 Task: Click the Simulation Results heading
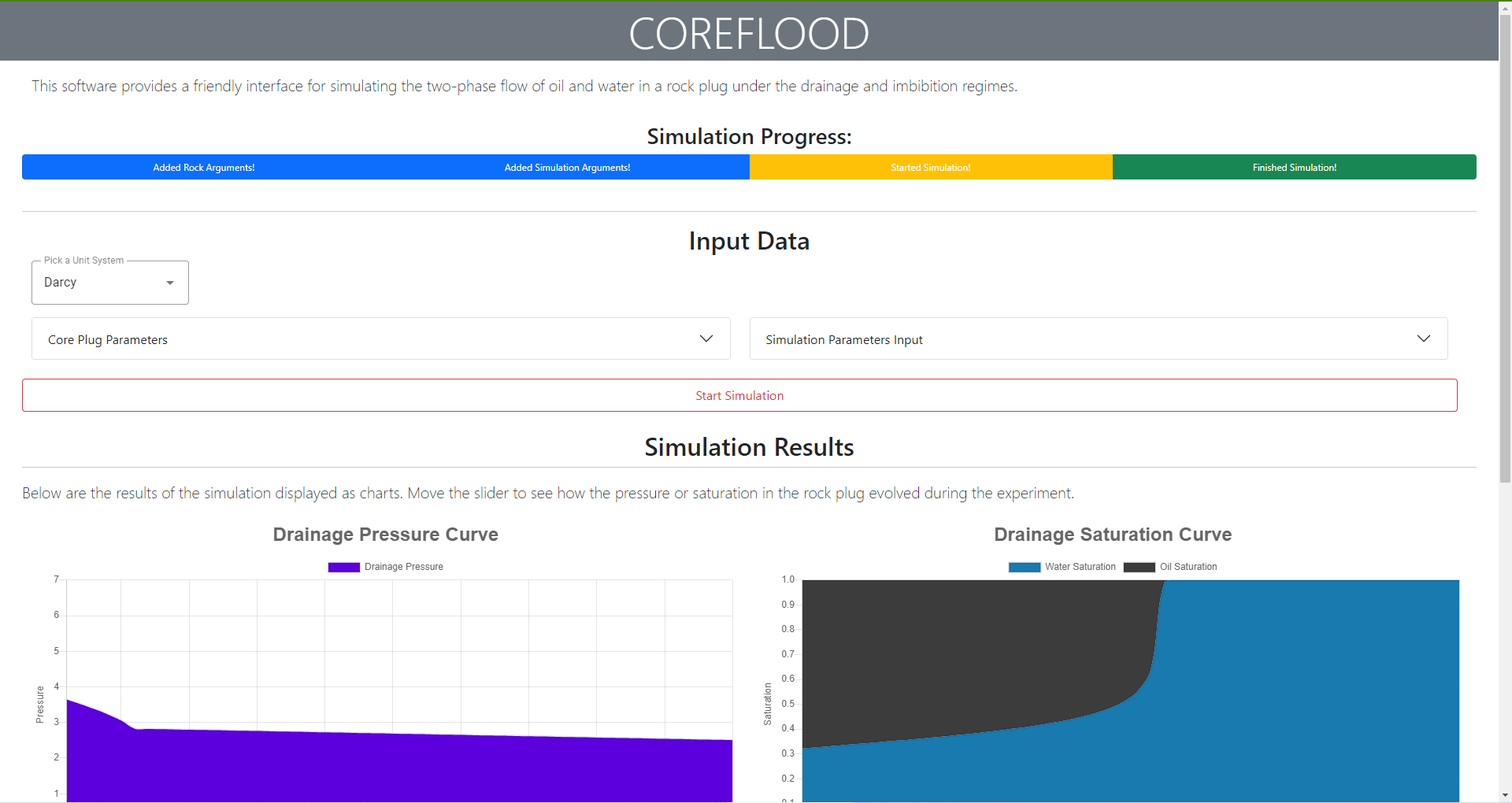(749, 447)
